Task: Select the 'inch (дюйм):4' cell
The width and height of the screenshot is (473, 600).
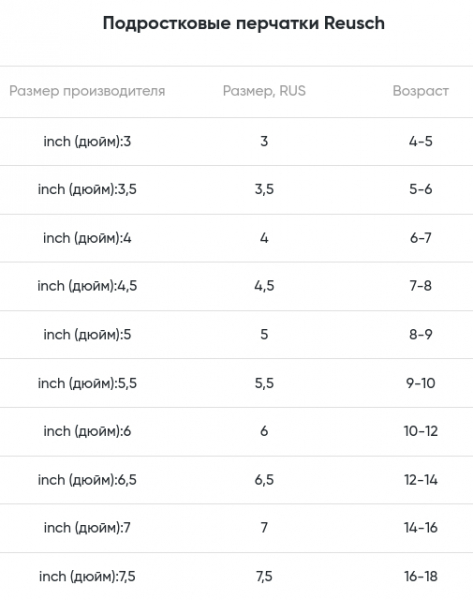Action: point(87,238)
